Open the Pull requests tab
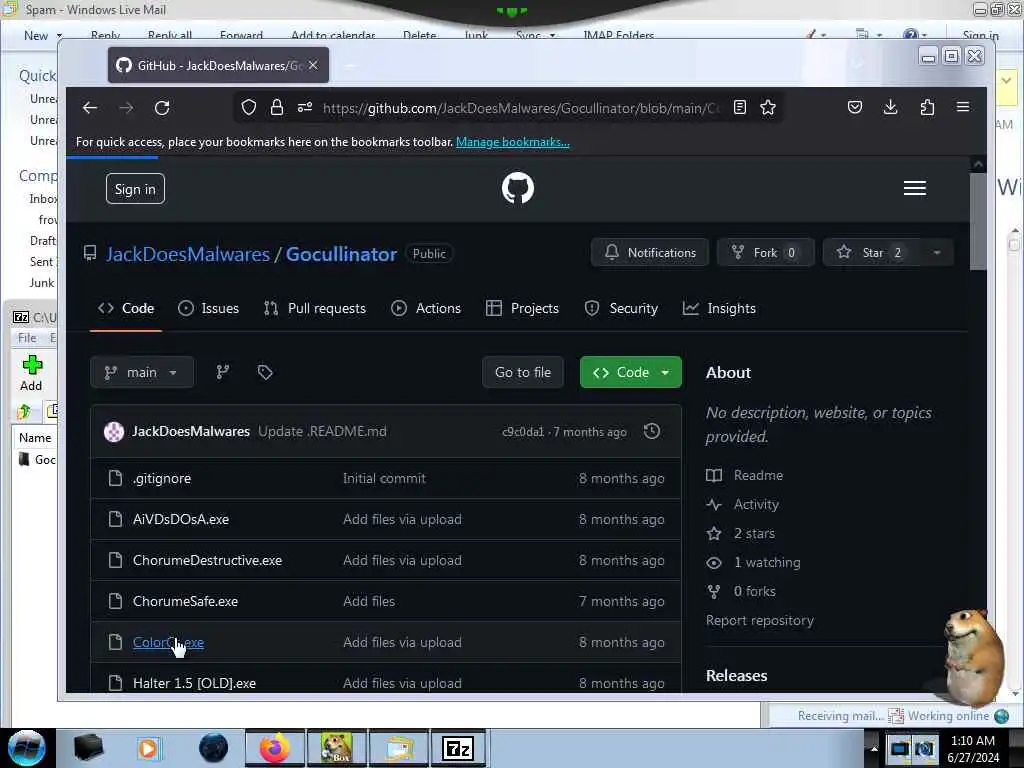Viewport: 1024px width, 768px height. point(315,308)
